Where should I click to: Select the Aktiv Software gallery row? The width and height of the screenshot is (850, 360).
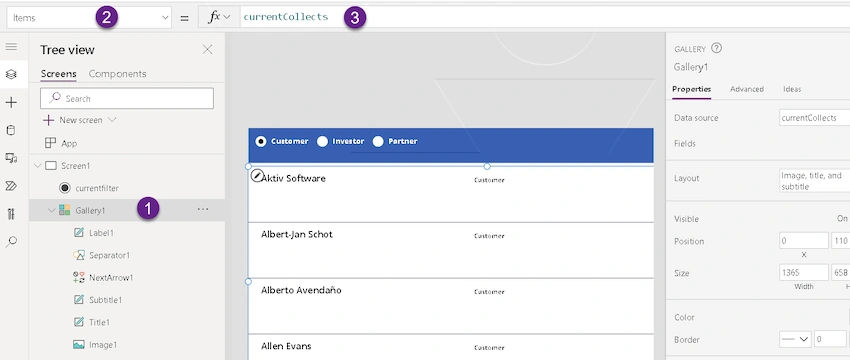tap(451, 194)
